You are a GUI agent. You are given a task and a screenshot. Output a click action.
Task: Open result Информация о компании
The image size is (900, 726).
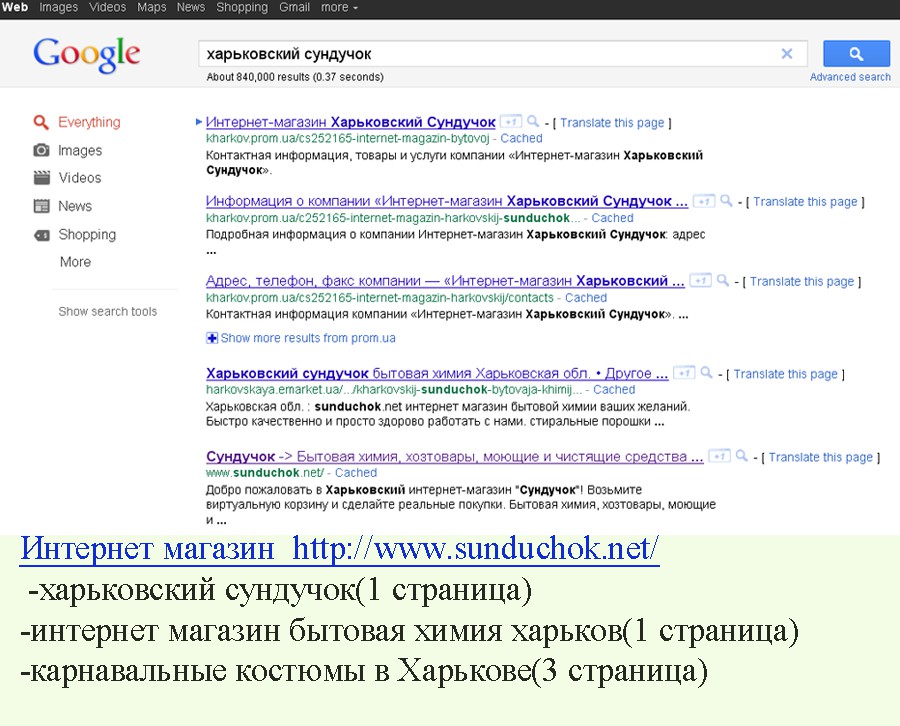click(447, 201)
